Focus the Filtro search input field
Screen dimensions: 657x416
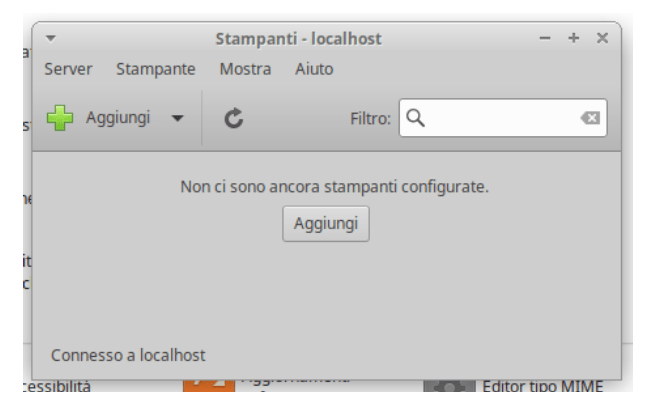pyautogui.click(x=500, y=118)
